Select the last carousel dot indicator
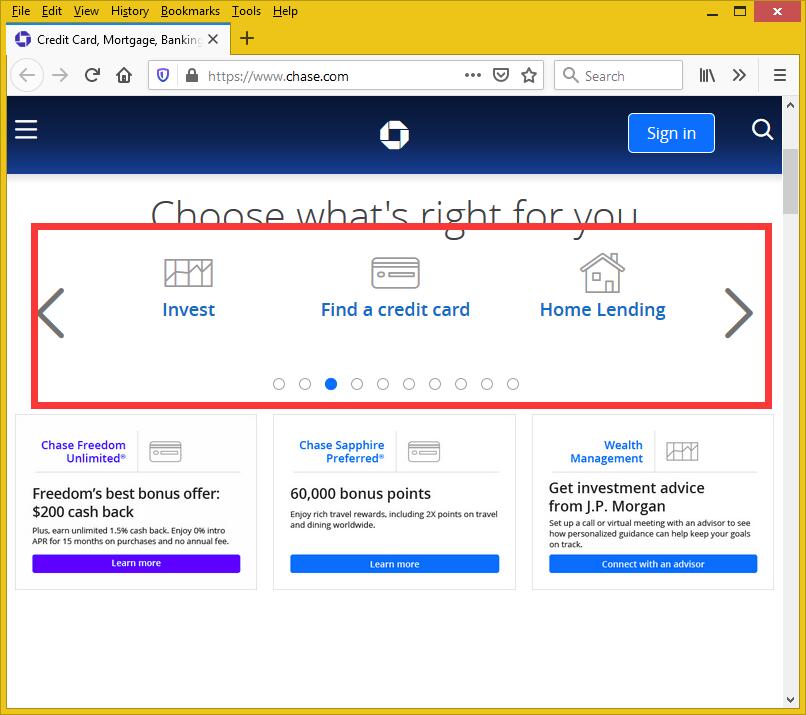Image resolution: width=806 pixels, height=715 pixels. coord(513,384)
